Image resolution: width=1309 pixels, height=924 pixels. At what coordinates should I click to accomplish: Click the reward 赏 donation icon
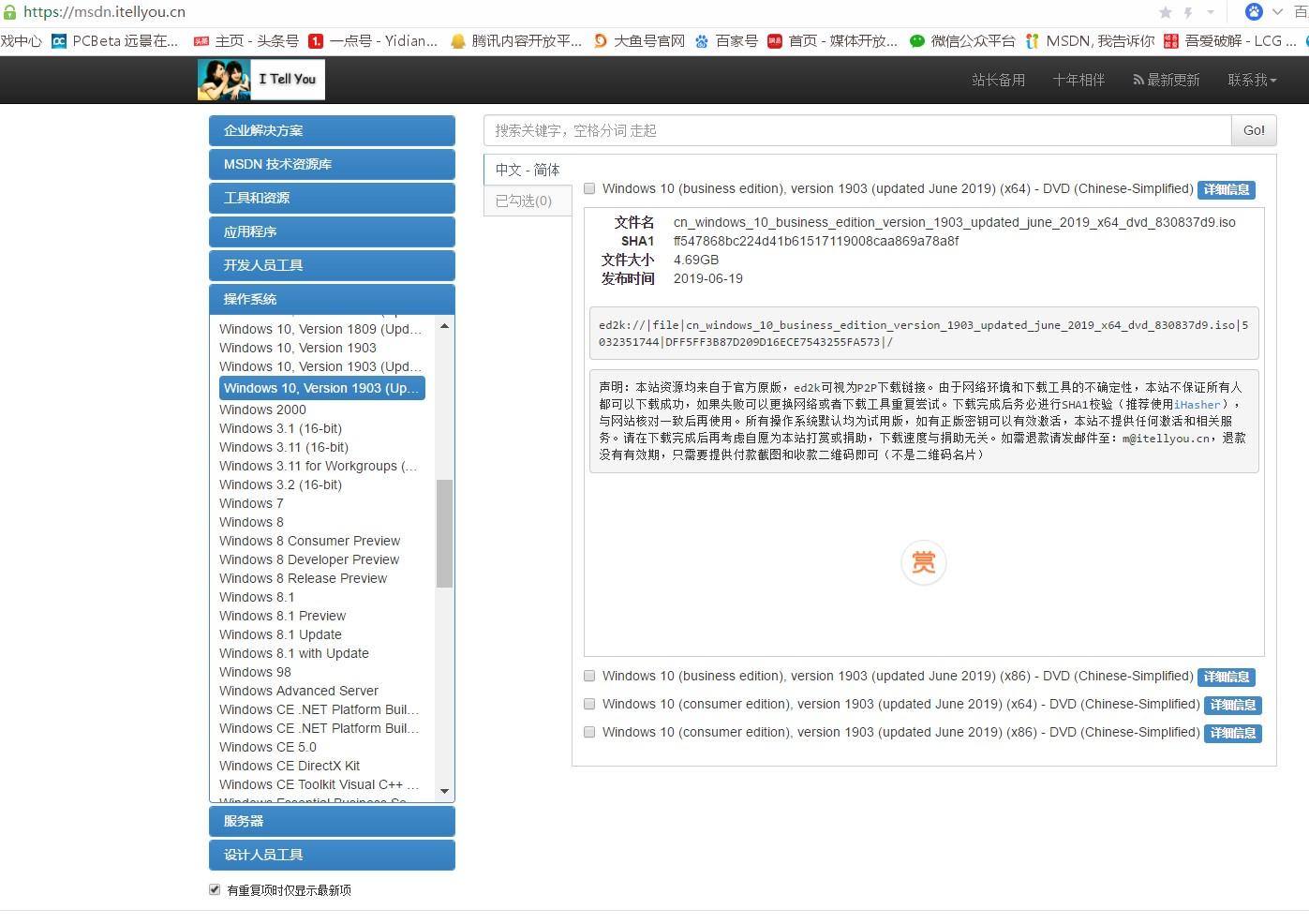coord(924,562)
